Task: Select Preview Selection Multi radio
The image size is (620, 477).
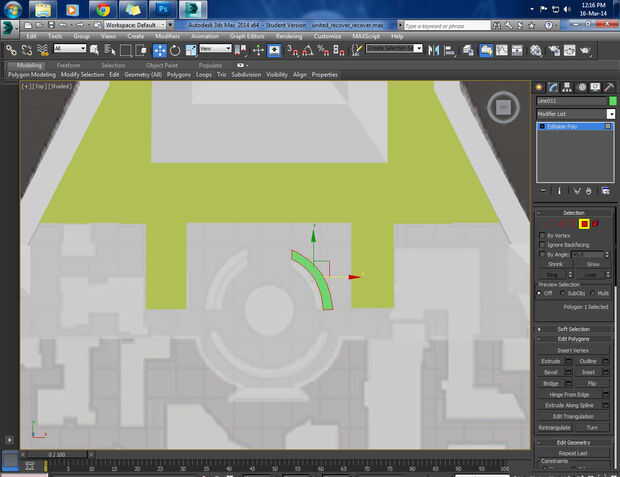Action: point(592,293)
